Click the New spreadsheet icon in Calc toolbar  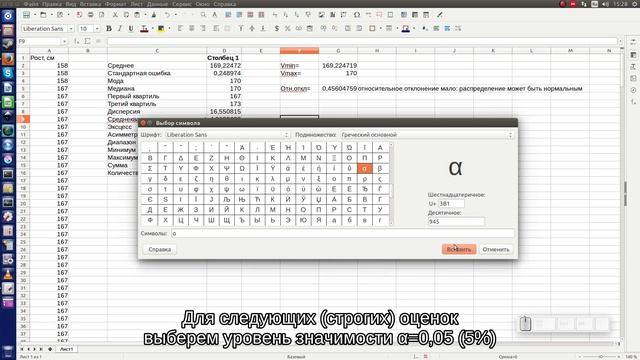pyautogui.click(x=27, y=15)
